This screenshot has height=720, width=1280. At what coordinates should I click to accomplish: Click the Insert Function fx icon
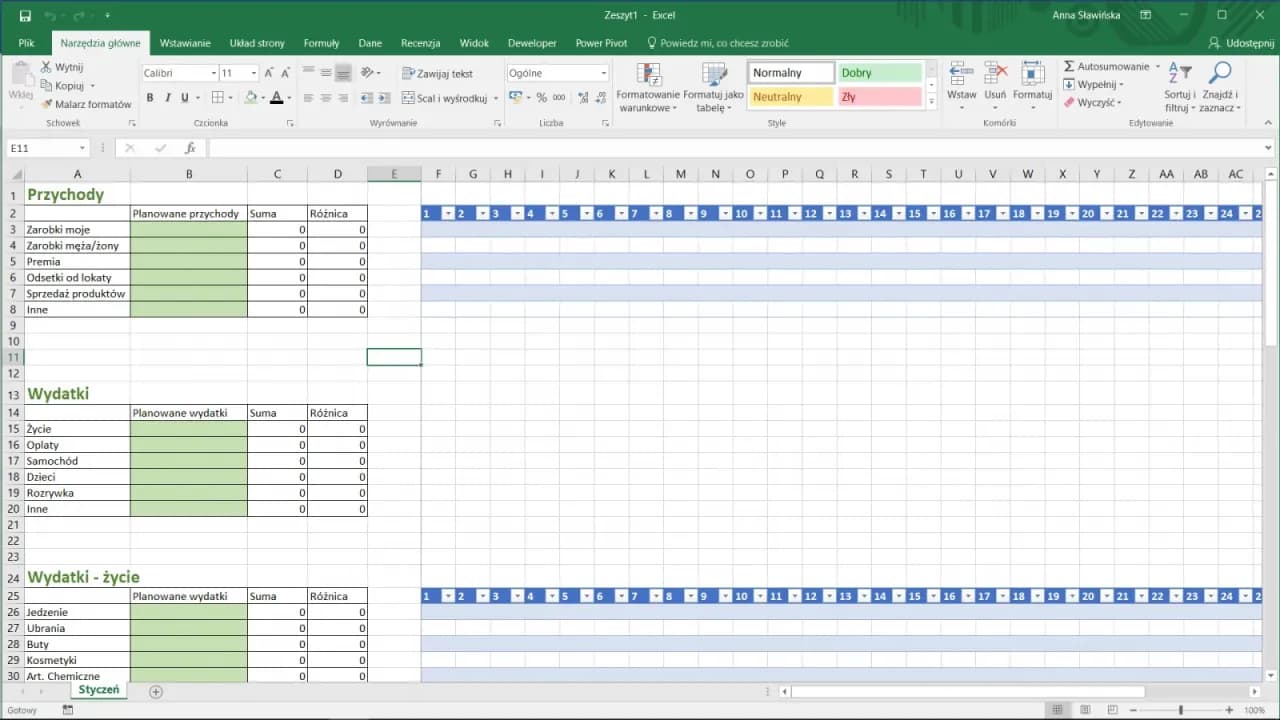[190, 147]
